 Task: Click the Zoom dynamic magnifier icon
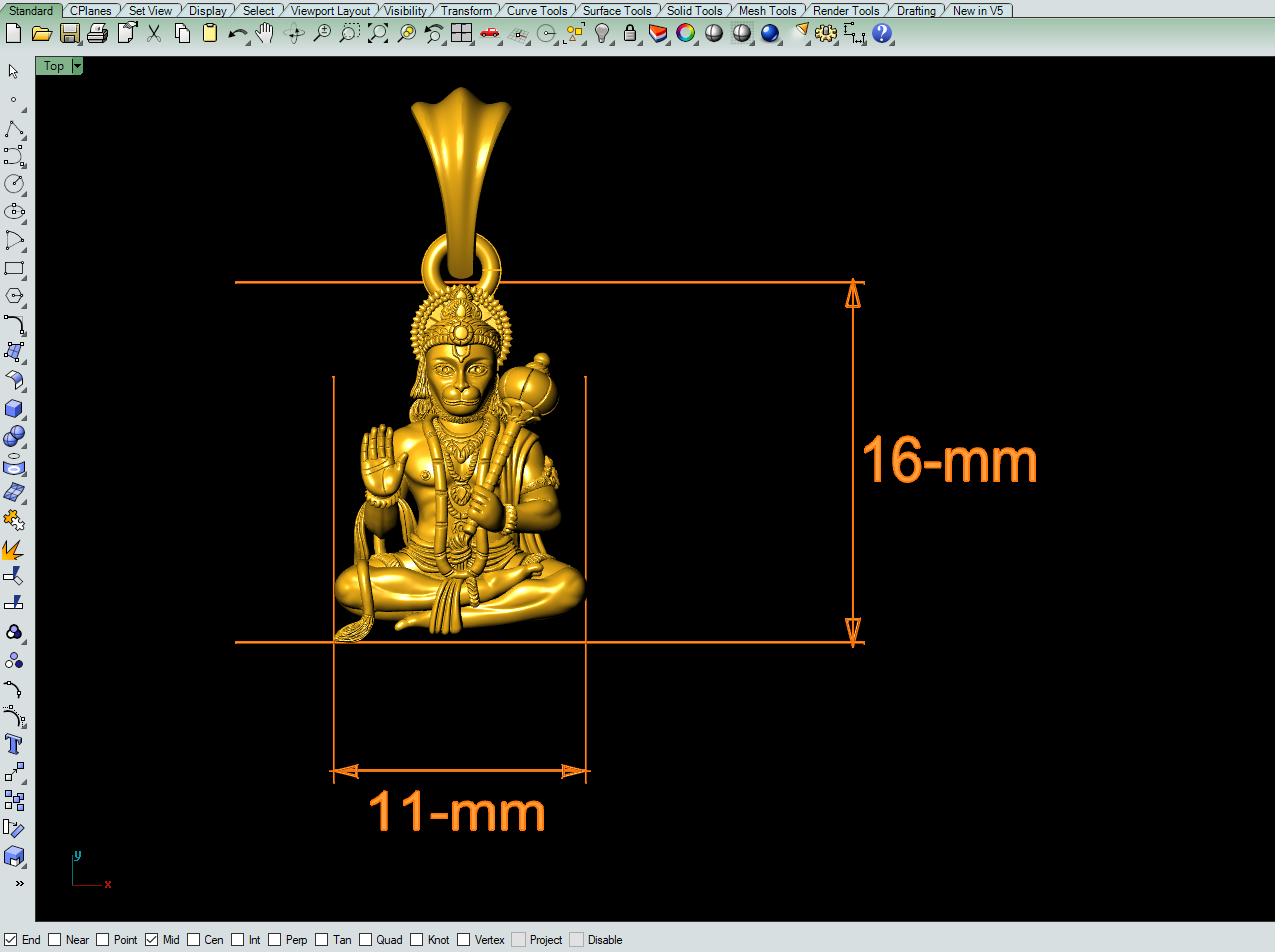322,34
